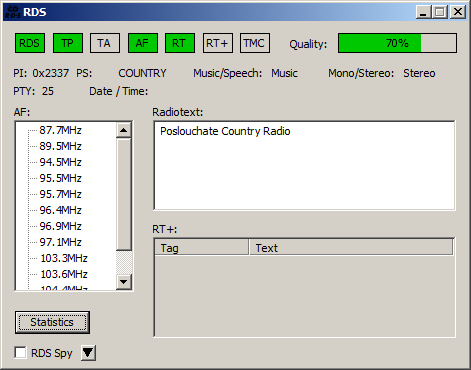Click the Date / Time label
Screen dimensions: 471x370
[119, 91]
